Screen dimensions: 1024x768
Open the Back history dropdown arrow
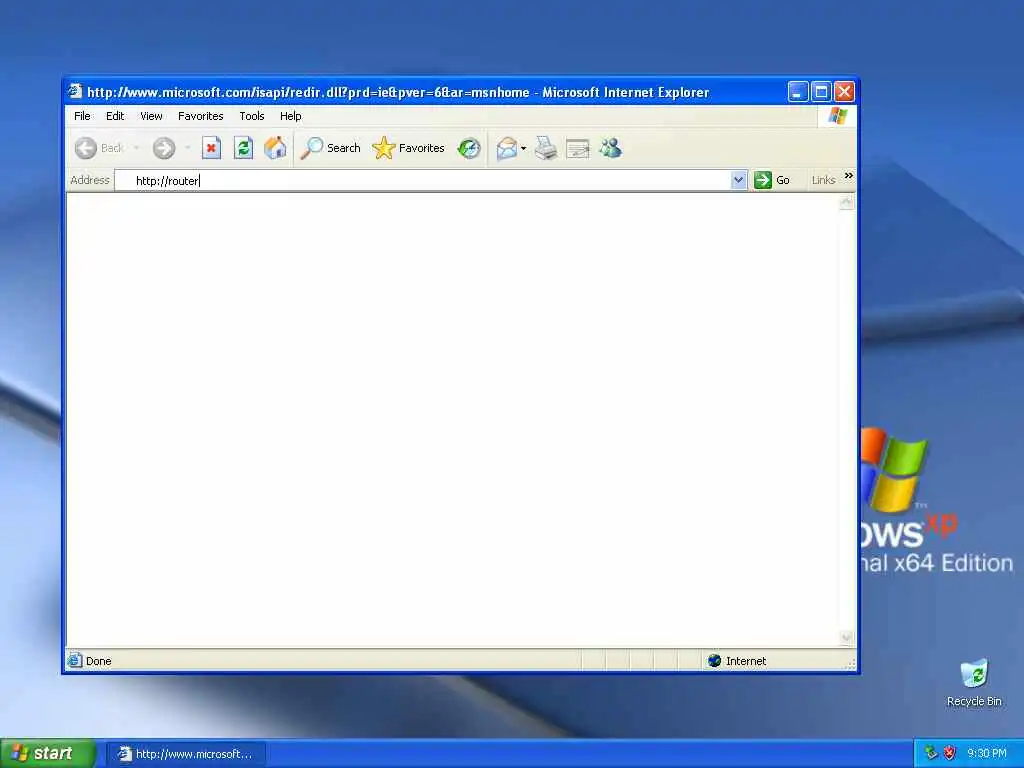point(136,148)
